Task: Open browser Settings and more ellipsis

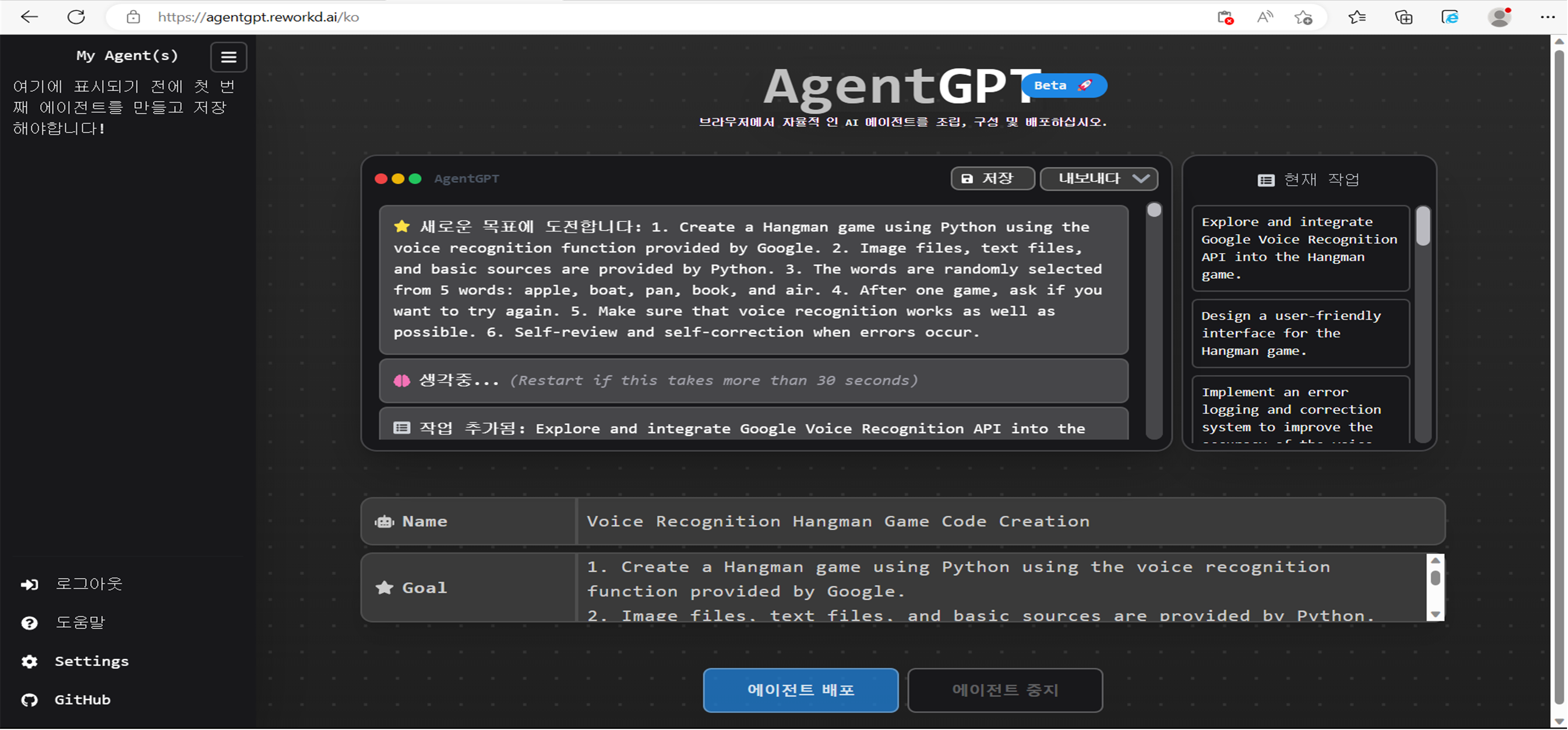Action: [x=1548, y=17]
